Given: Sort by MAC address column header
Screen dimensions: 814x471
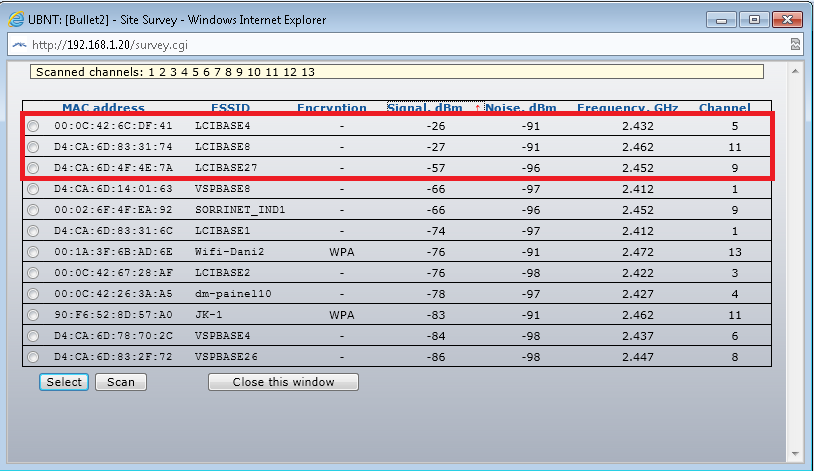Looking at the screenshot, I should 103,107.
